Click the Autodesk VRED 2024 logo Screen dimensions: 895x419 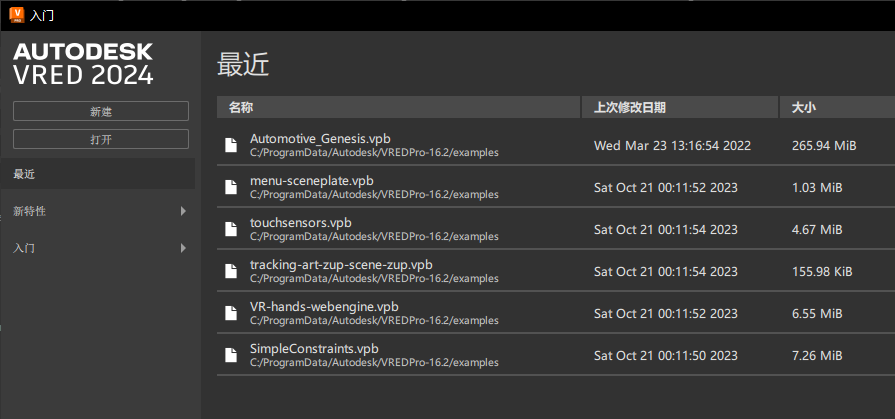pos(83,63)
